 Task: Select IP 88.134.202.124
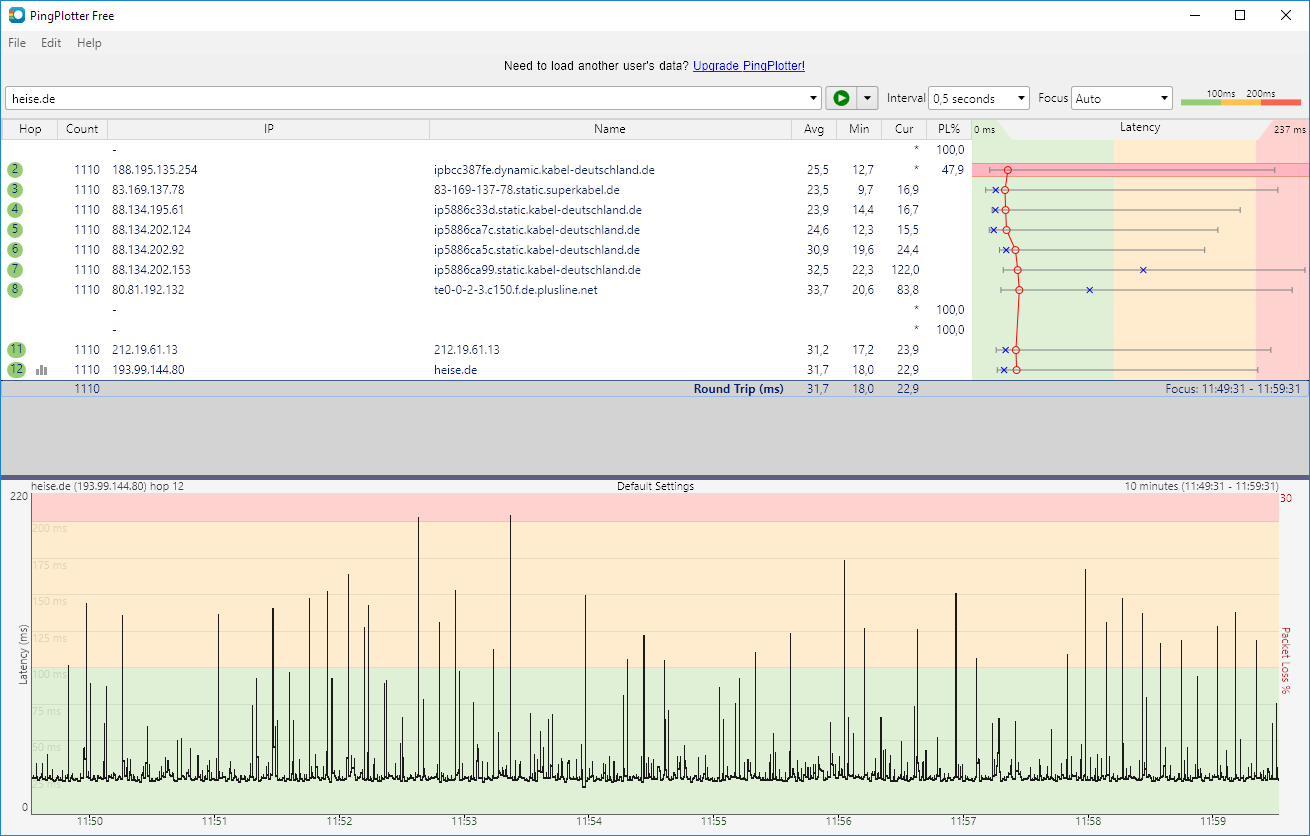point(151,230)
